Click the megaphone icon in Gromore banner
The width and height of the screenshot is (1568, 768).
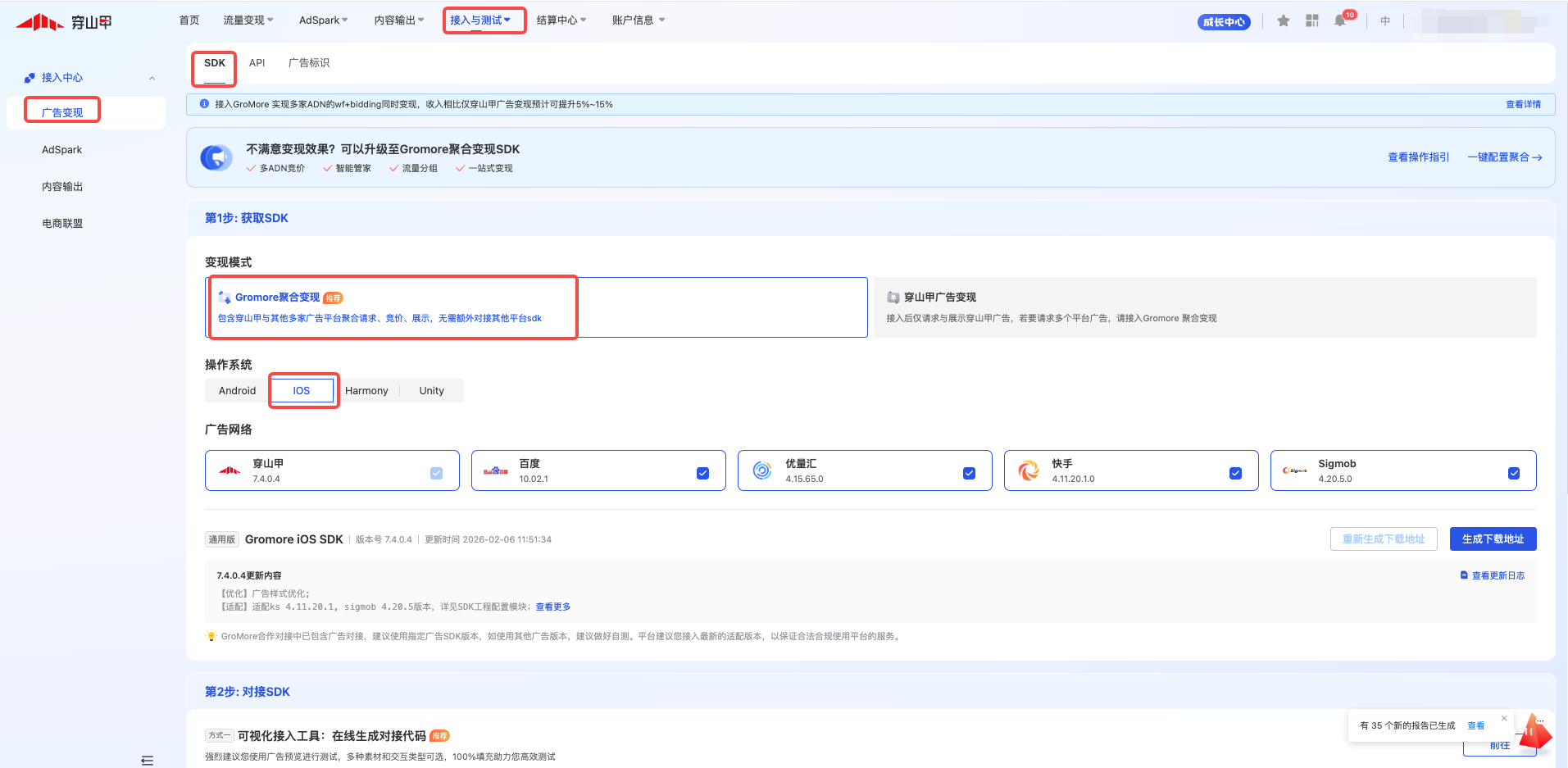(216, 157)
